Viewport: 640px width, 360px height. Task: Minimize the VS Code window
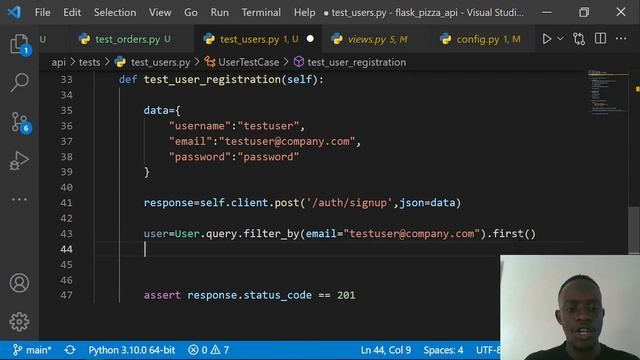pyautogui.click(x=547, y=12)
